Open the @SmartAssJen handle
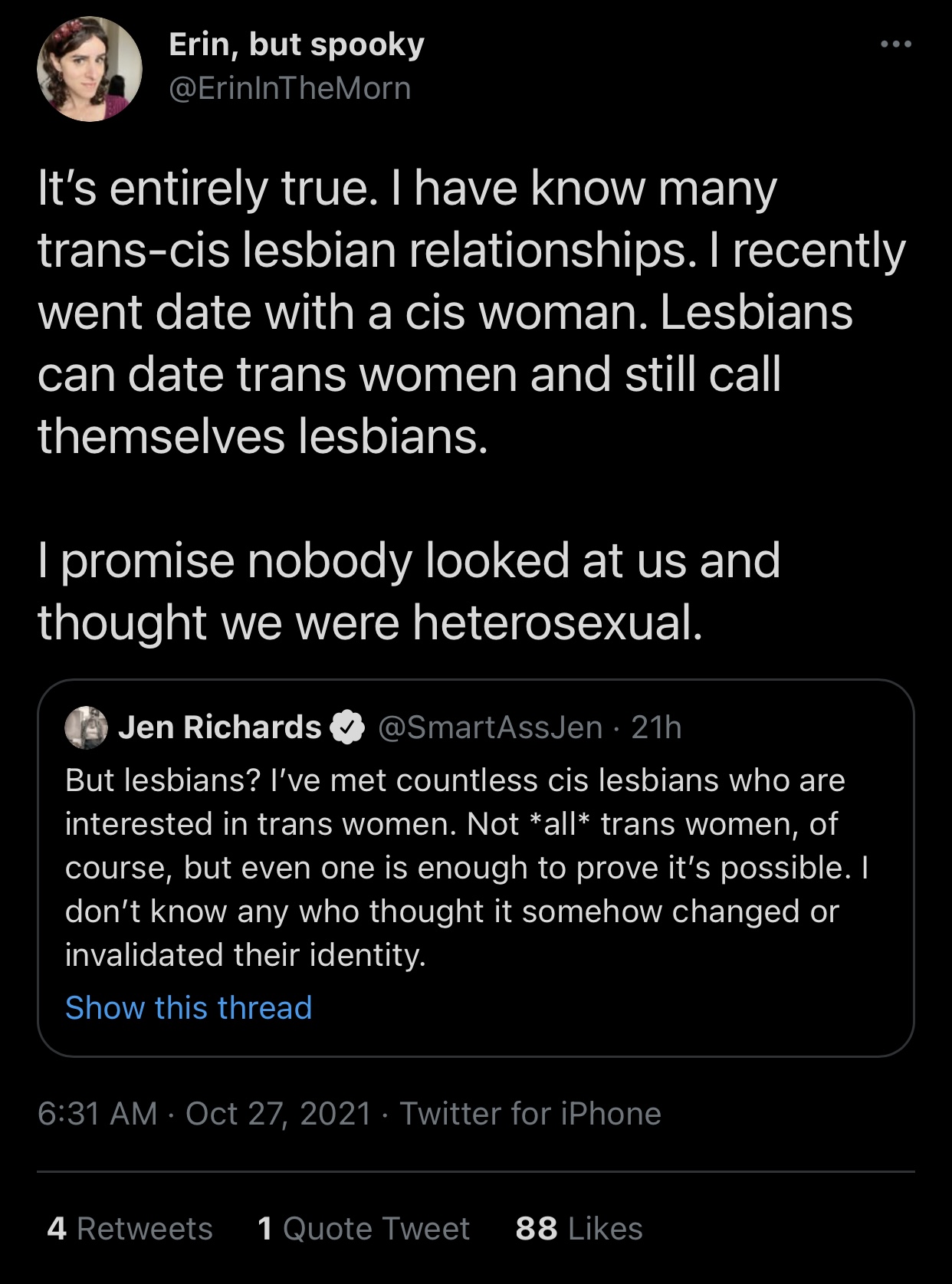This screenshot has width=952, height=1284. 491,727
